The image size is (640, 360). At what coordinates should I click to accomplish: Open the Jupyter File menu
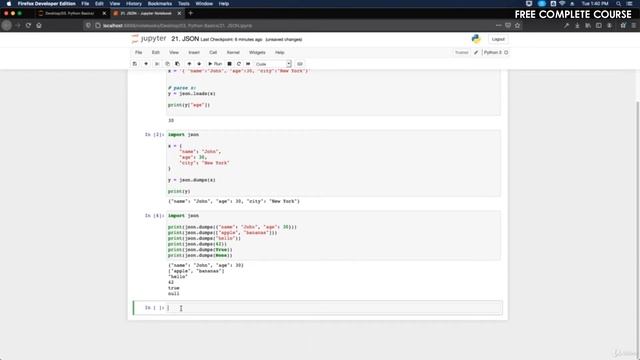(x=139, y=53)
